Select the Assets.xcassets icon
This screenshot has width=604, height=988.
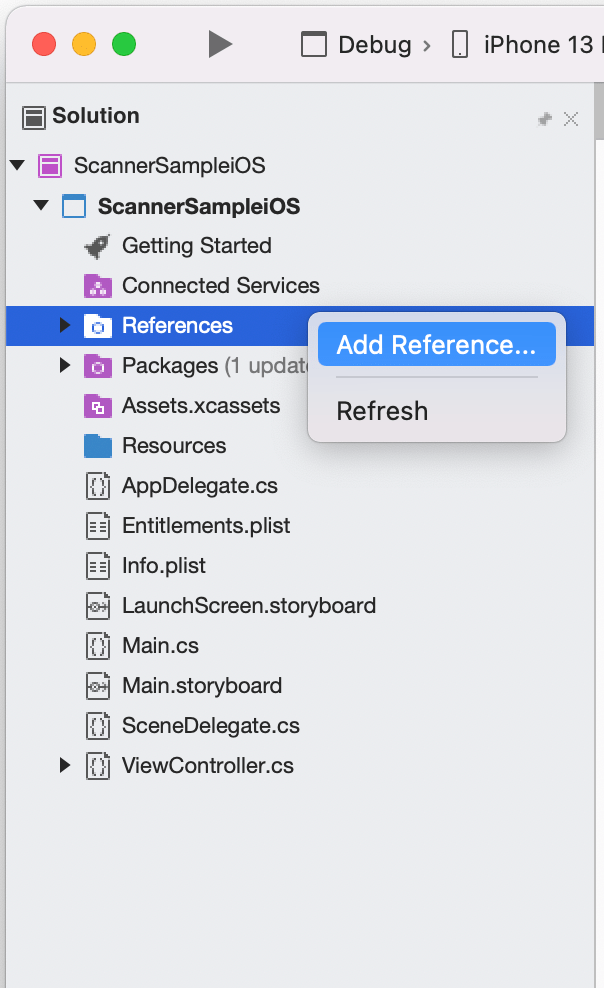click(x=97, y=406)
